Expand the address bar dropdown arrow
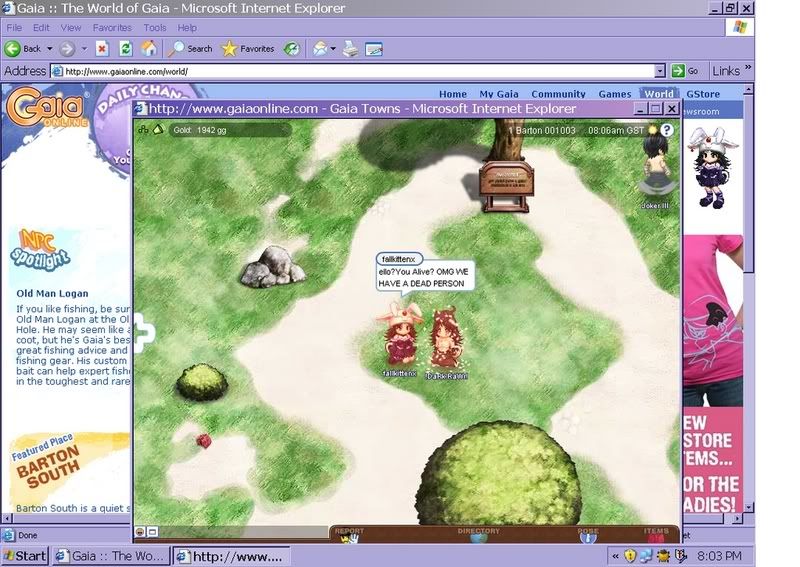The height and width of the screenshot is (567, 800). pyautogui.click(x=660, y=71)
